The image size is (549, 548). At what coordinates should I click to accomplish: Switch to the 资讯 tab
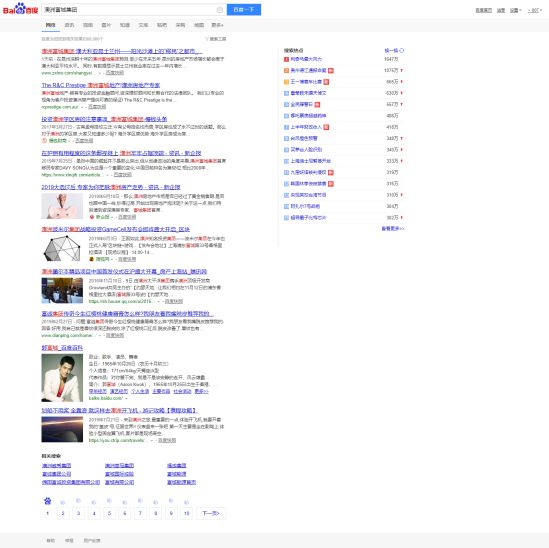point(69,25)
